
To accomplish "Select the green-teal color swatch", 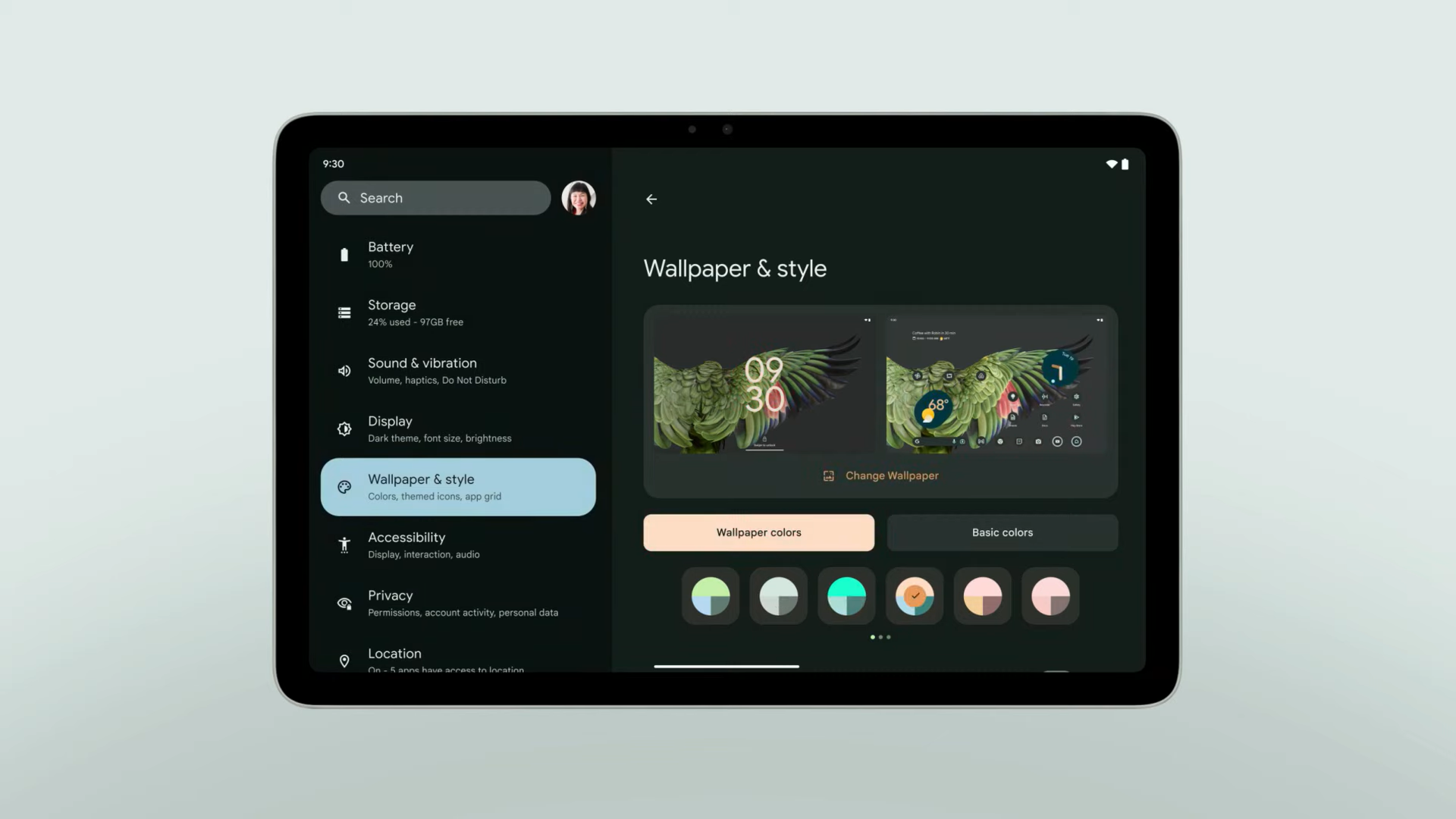I will click(x=847, y=595).
